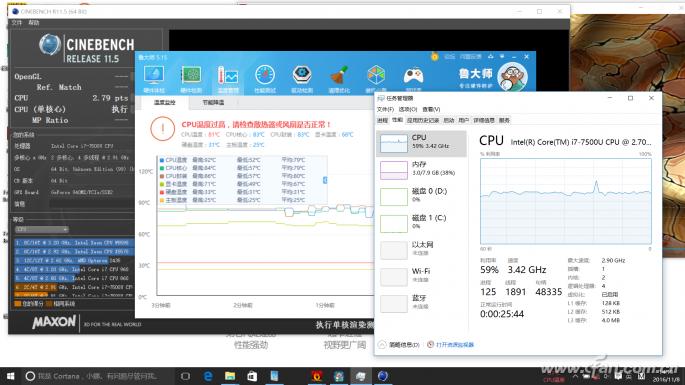Image resolution: width=685 pixels, height=385 pixels.
Task: Toggle 硬盘温度 red legend marker
Action: pyautogui.click(x=162, y=192)
